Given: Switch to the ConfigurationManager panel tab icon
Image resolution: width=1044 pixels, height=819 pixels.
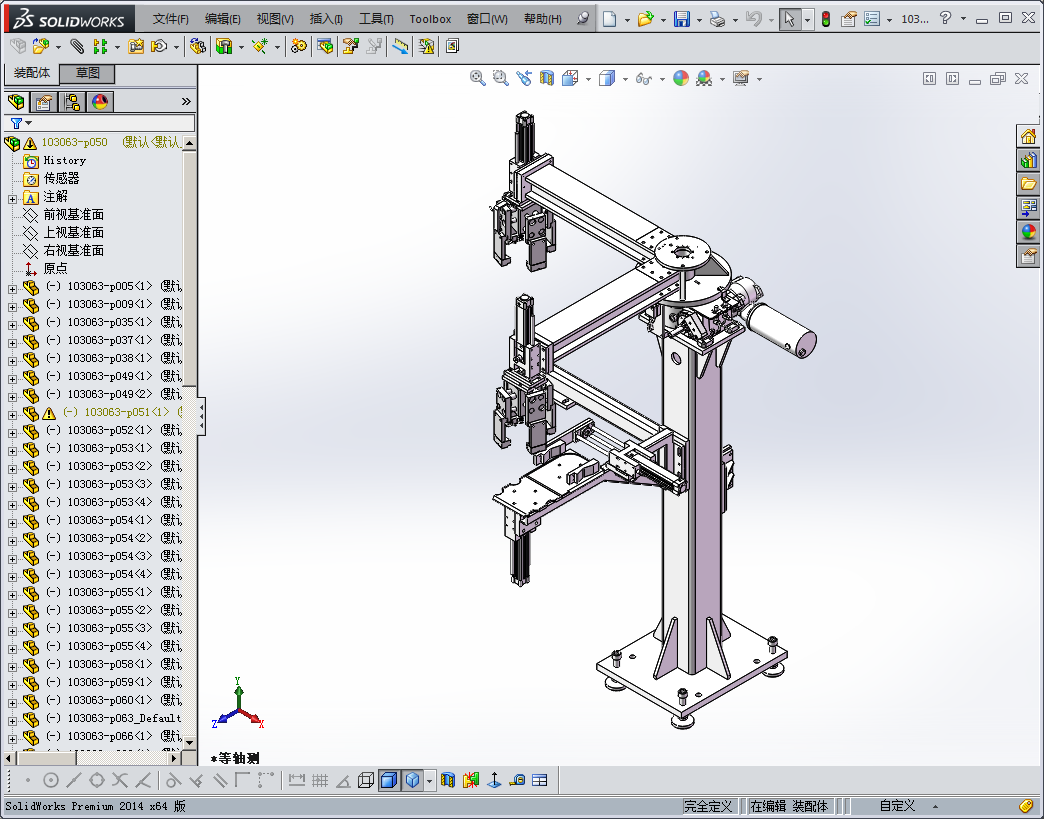Looking at the screenshot, I should (x=72, y=102).
